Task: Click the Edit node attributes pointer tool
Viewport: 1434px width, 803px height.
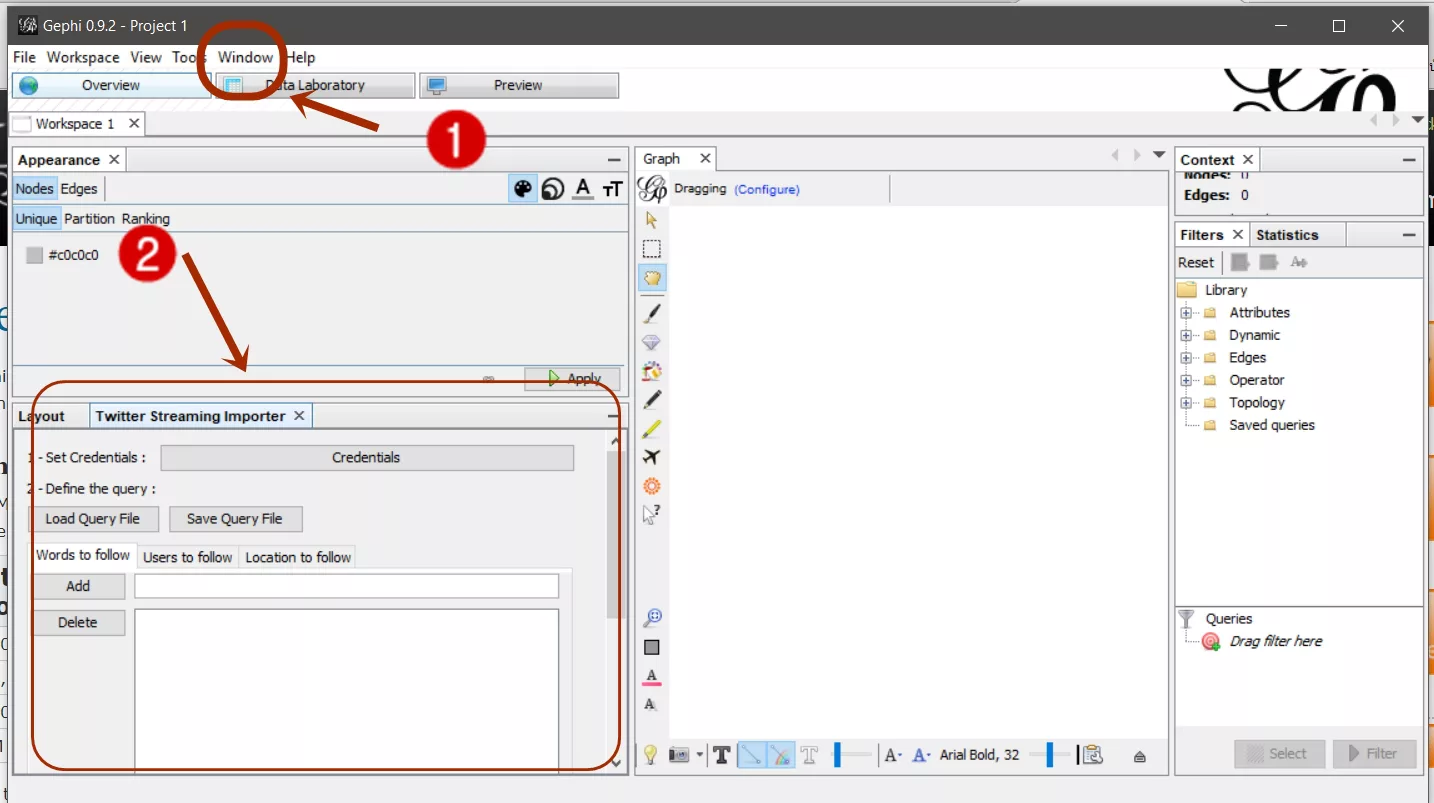Action: [x=652, y=515]
